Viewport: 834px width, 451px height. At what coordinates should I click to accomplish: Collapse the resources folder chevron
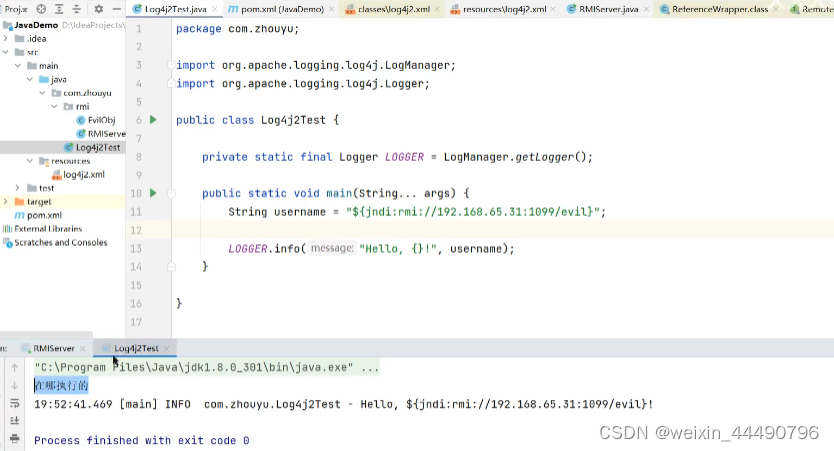click(x=30, y=161)
